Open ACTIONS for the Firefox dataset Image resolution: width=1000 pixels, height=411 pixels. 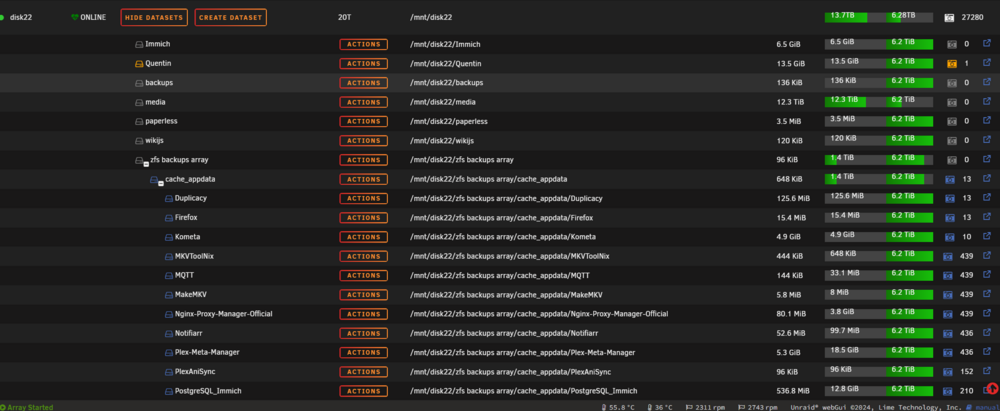click(x=364, y=218)
